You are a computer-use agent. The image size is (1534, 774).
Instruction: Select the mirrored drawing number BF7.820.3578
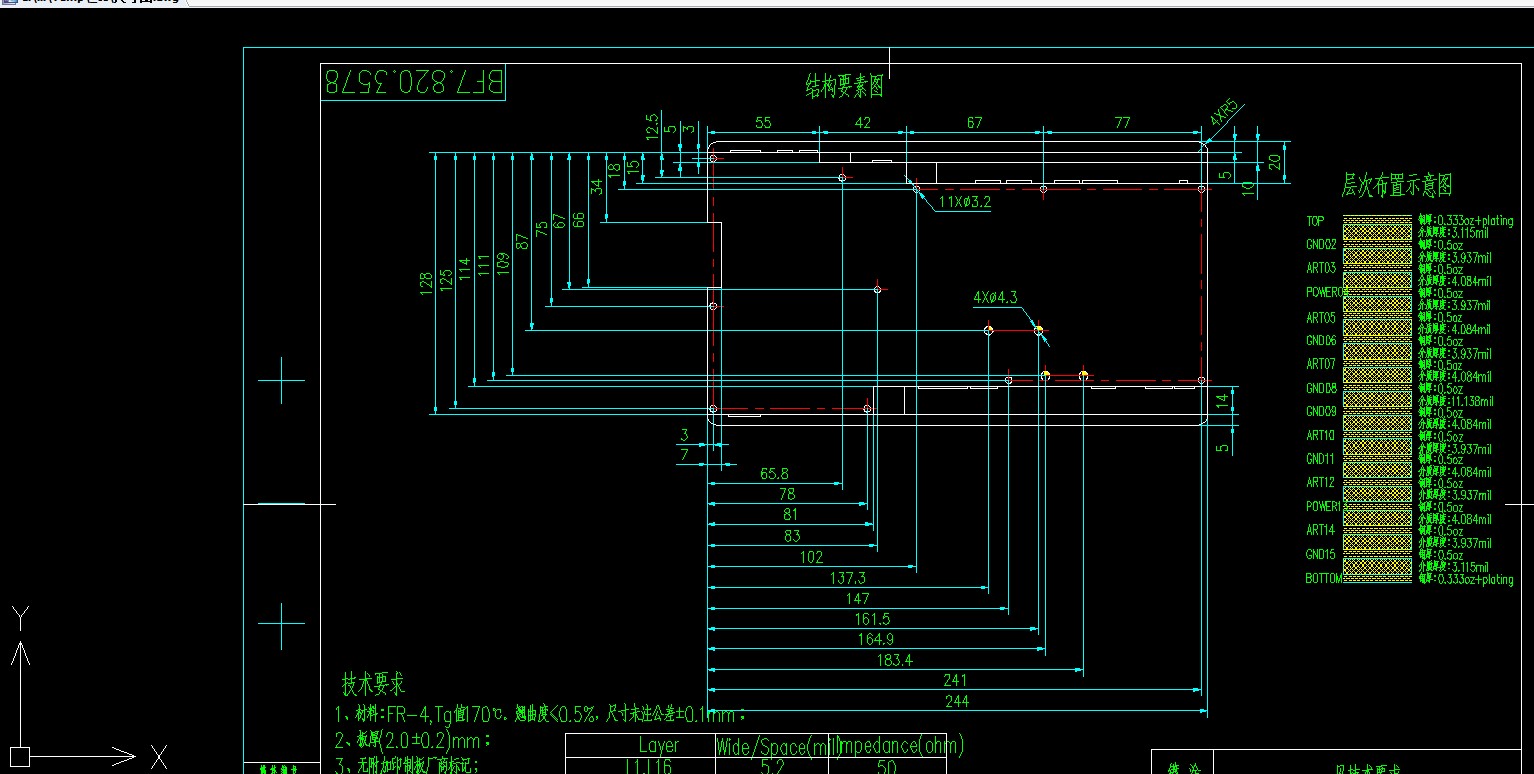click(413, 83)
